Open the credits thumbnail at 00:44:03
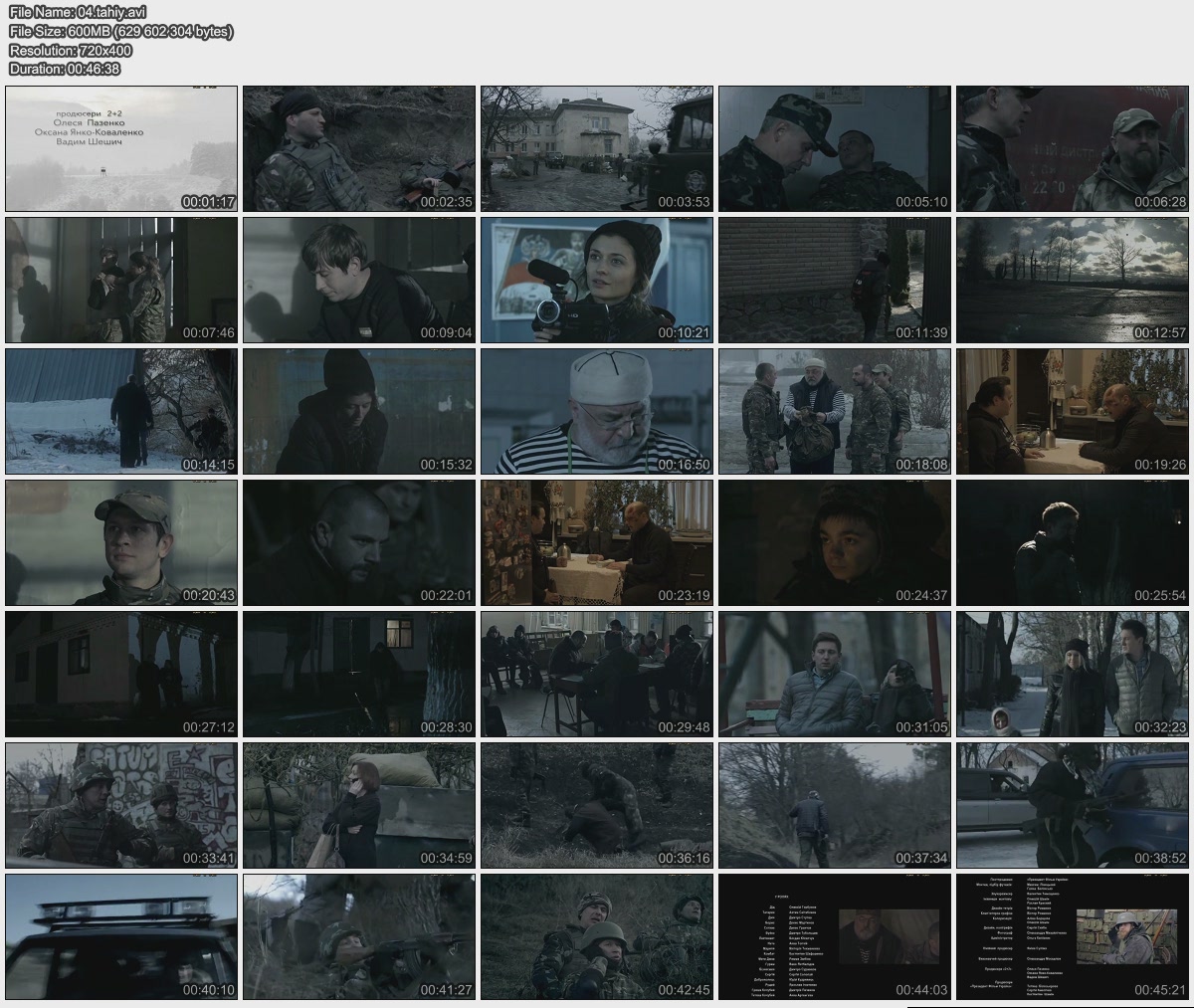The image size is (1194, 1008). (835, 936)
